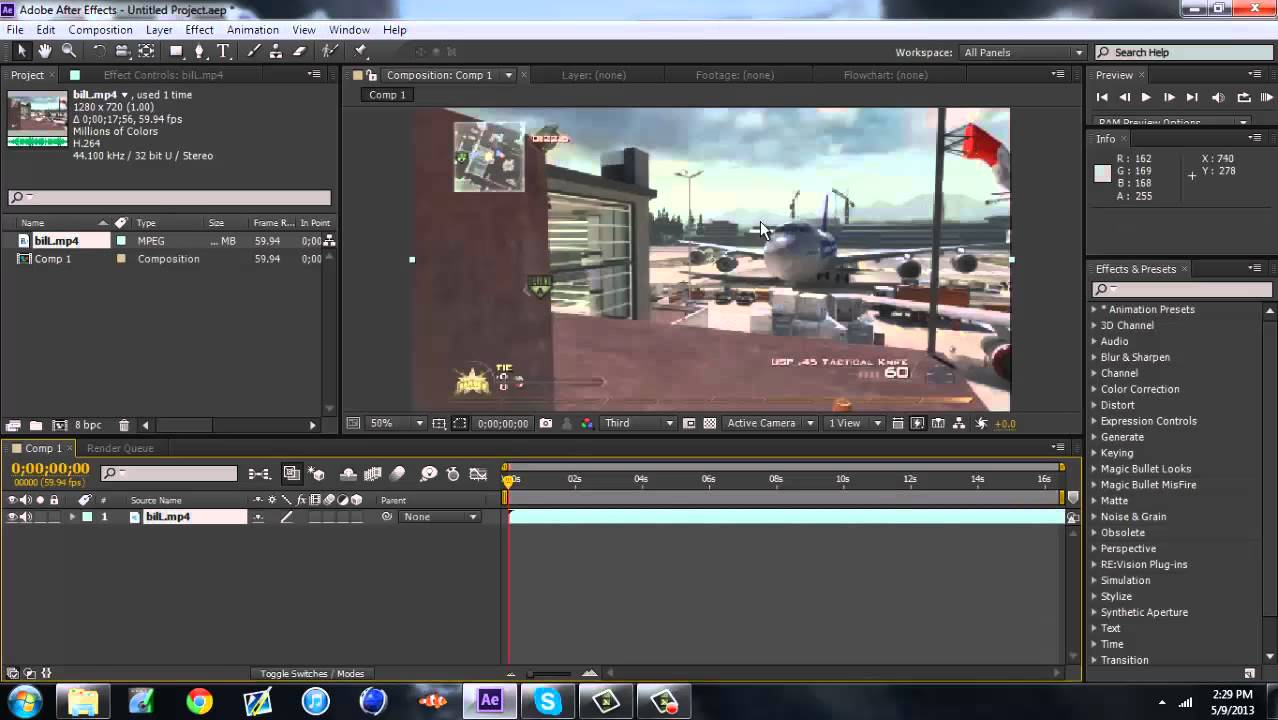1278x720 pixels.
Task: Click the Graph Editor icon in timeline
Action: pos(479,474)
